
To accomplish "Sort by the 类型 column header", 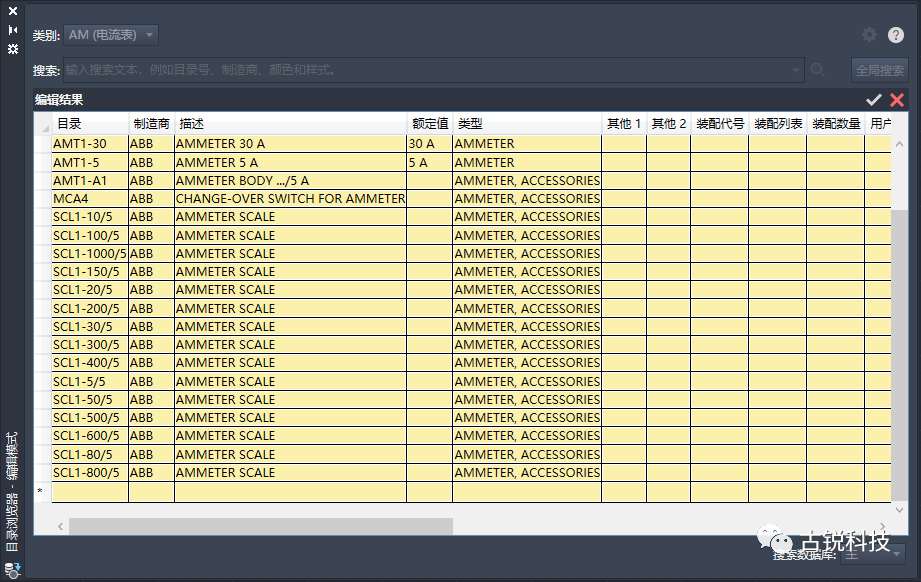I will tap(527, 124).
